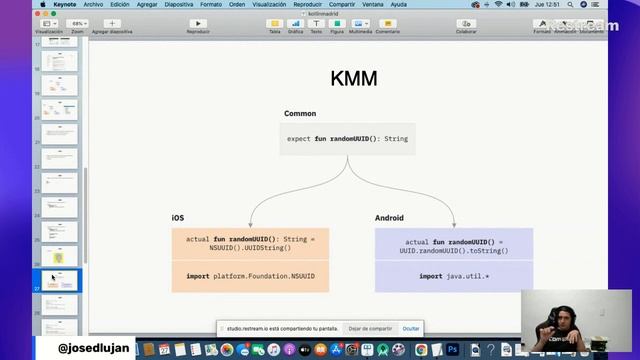Screen dimensions: 640x360
Task: Open the Formato inspector panel
Action: [x=542, y=24]
